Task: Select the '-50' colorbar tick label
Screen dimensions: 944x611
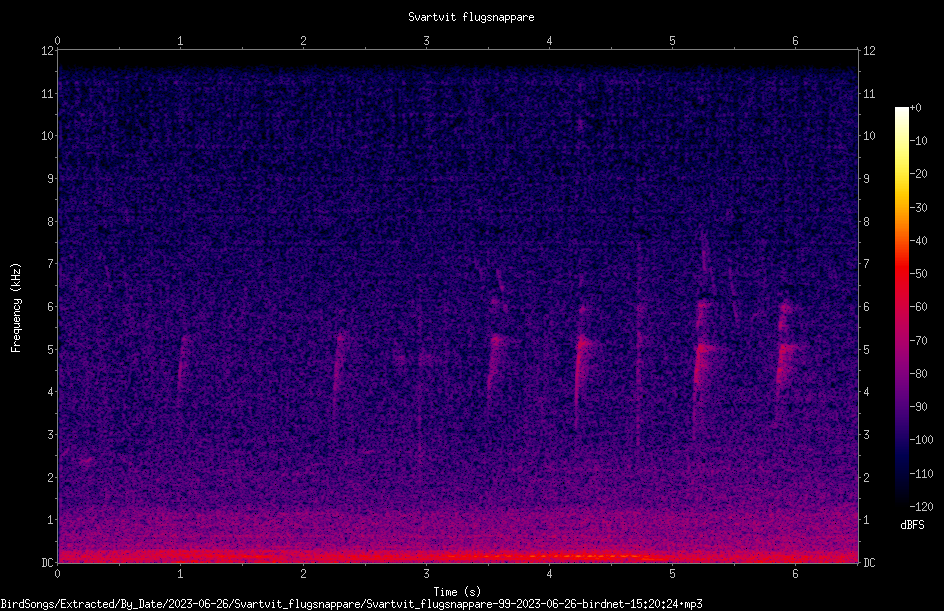Action: click(918, 274)
